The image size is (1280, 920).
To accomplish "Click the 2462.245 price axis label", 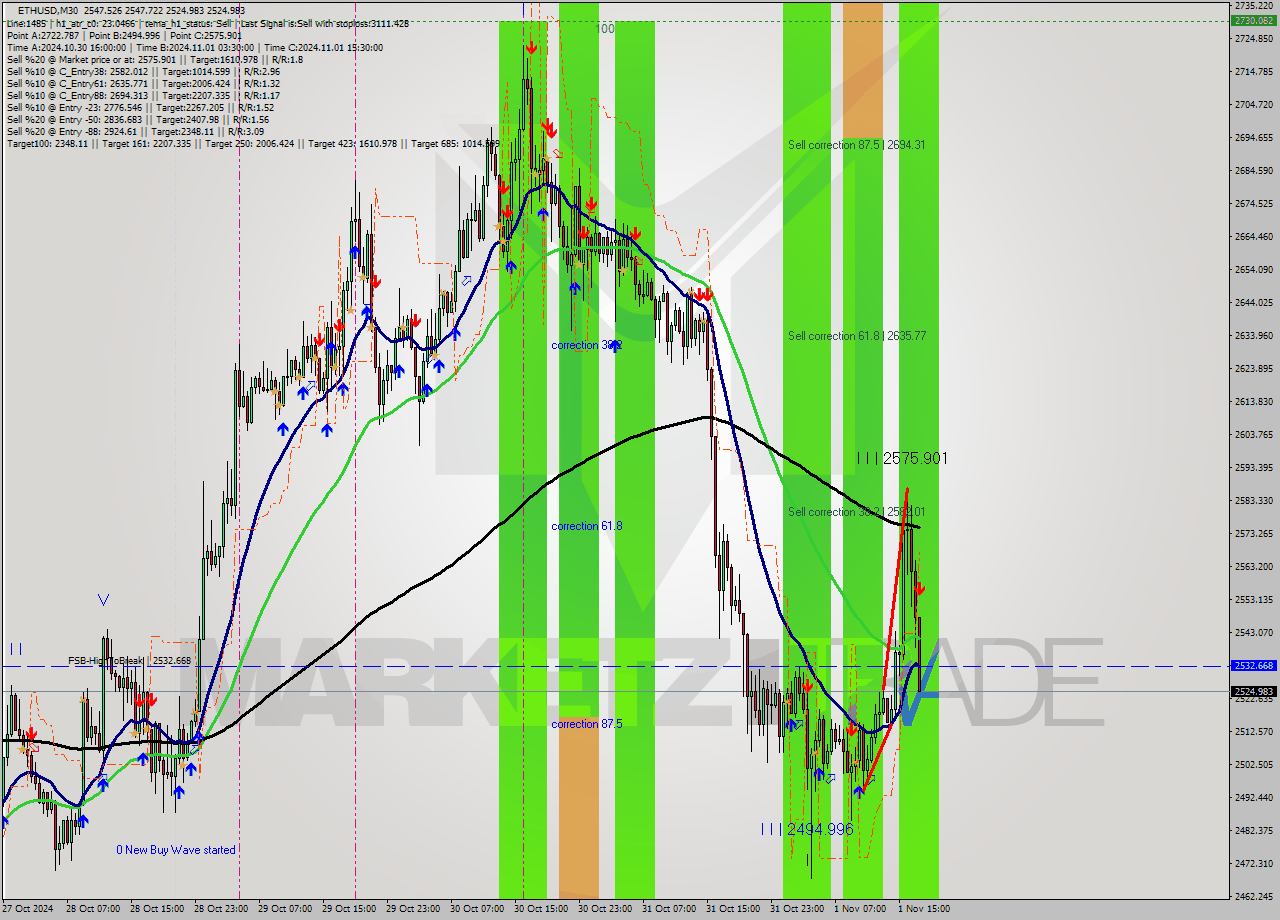I will [x=1253, y=896].
